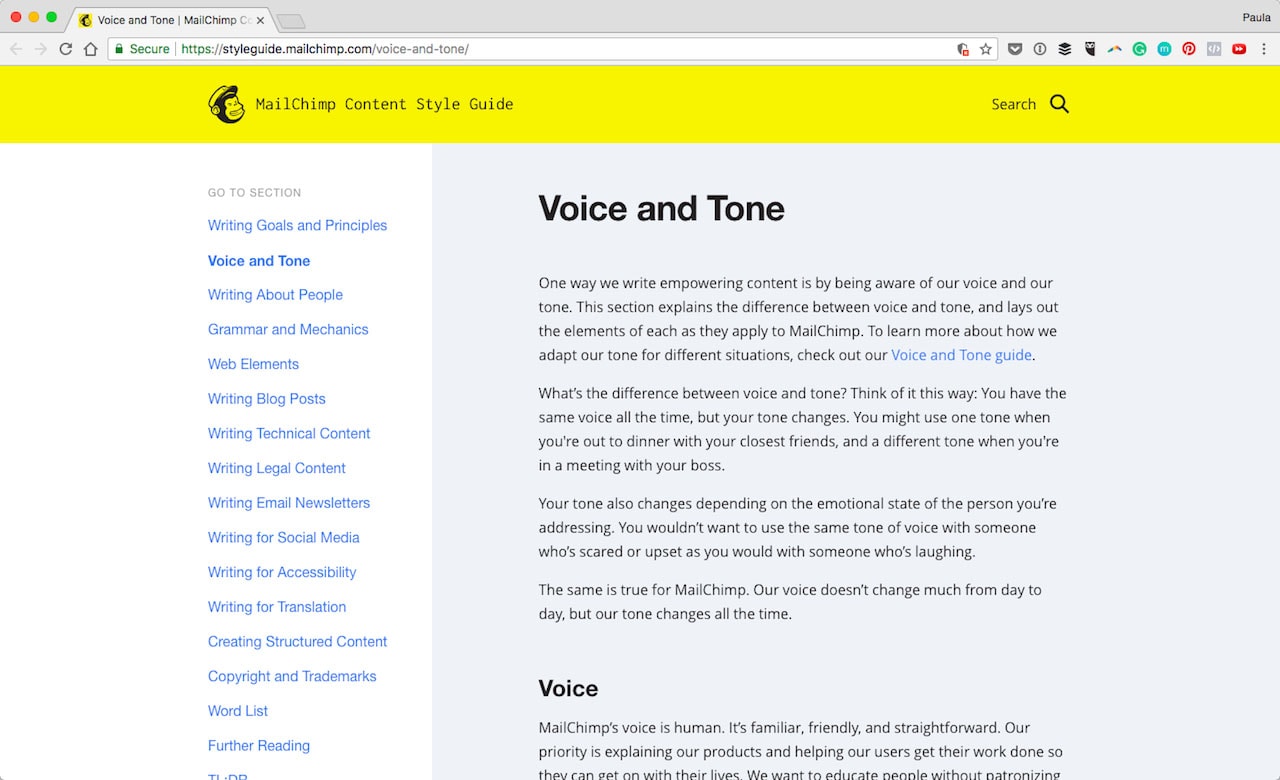Open the Chrome three-dot menu
This screenshot has width=1280, height=780.
(1264, 49)
